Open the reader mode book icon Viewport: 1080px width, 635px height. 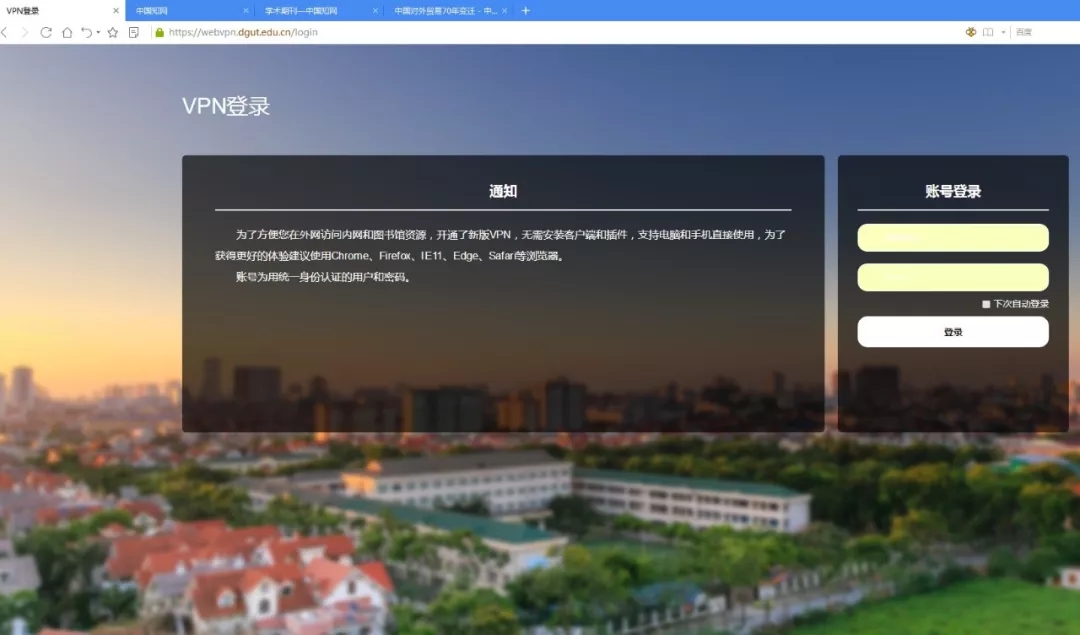tap(988, 32)
